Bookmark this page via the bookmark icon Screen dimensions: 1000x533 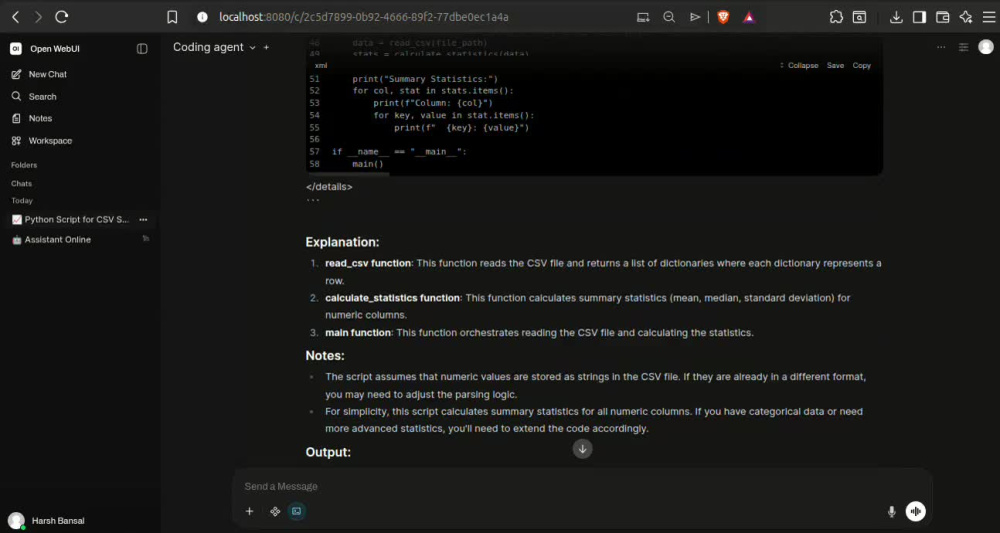point(172,17)
